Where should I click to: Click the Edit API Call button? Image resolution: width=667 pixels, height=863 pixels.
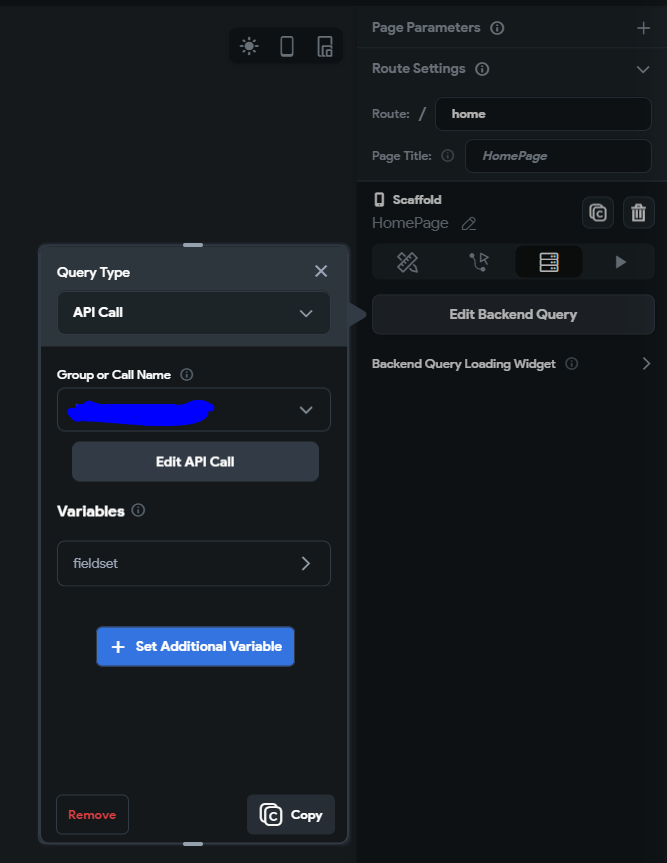tap(194, 461)
